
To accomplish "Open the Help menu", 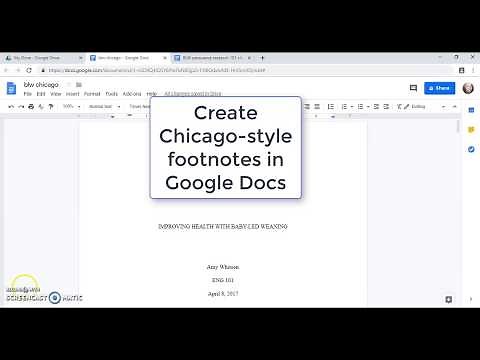I will click(152, 94).
